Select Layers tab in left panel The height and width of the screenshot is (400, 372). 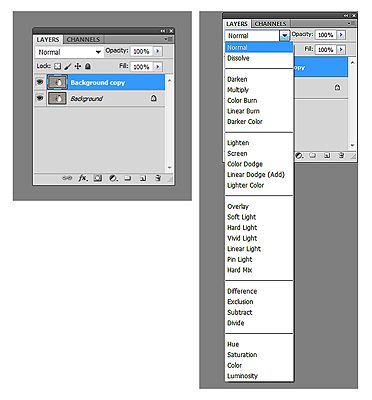pyautogui.click(x=48, y=40)
